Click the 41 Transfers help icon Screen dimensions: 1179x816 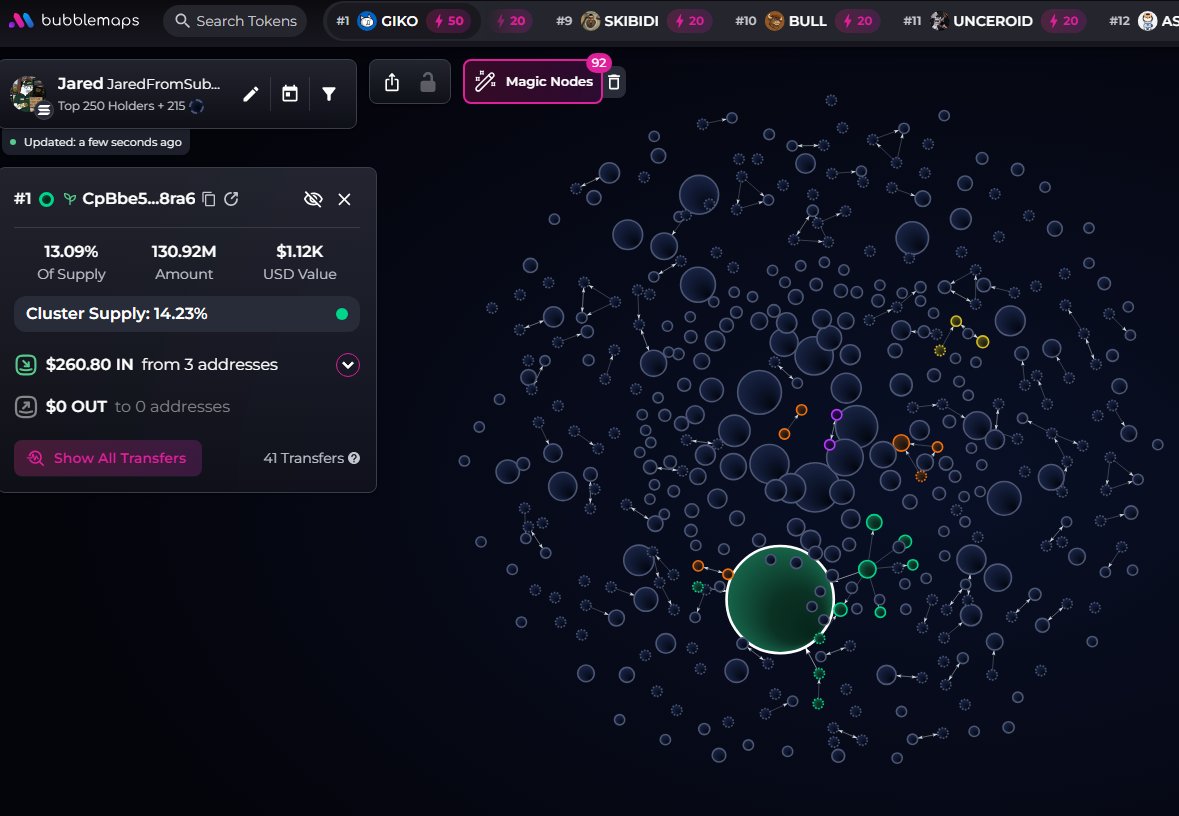353,458
